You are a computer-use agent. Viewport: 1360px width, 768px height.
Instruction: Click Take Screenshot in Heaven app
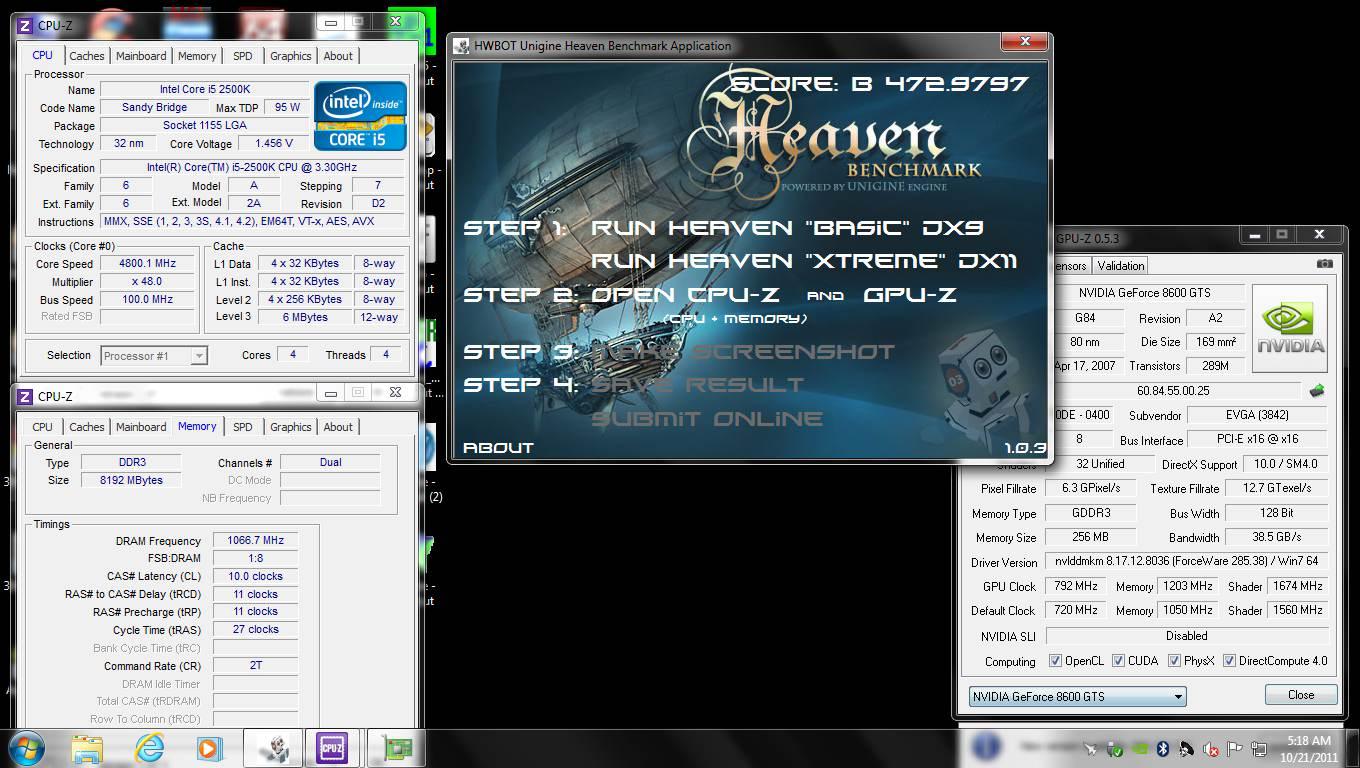click(x=743, y=352)
